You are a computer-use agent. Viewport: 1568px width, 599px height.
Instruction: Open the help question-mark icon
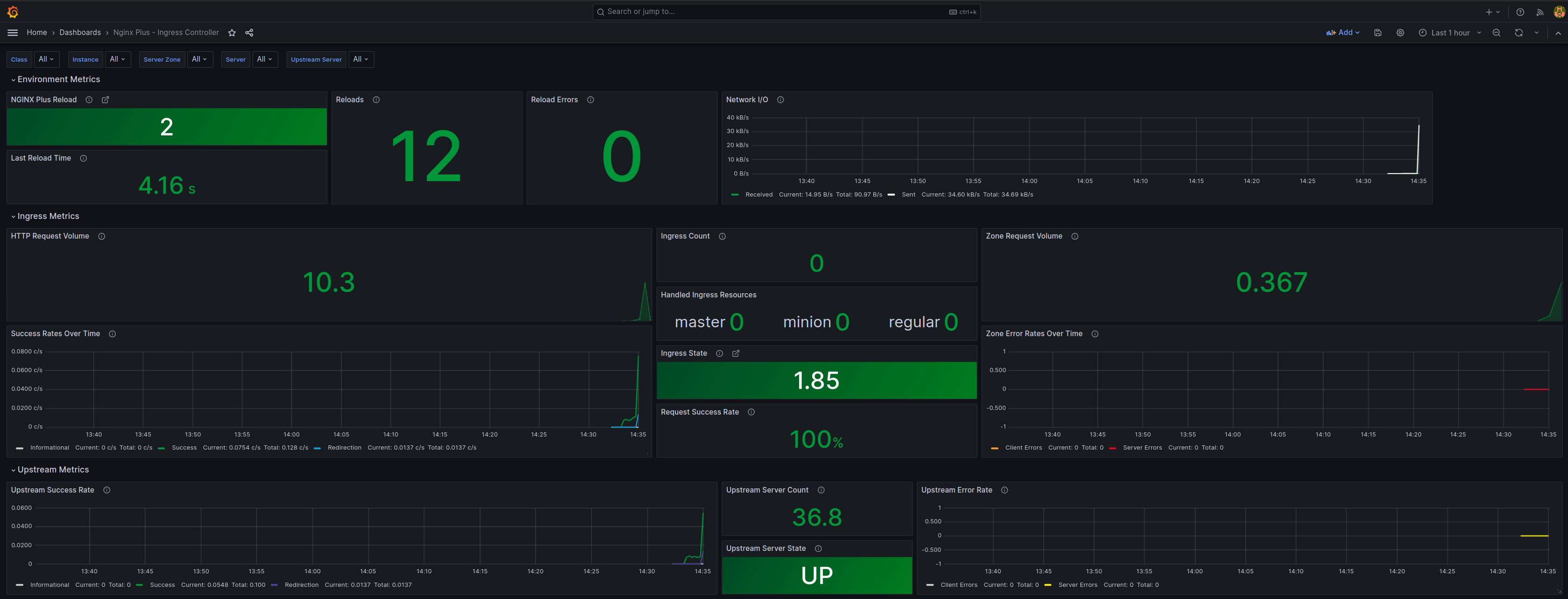pos(1520,12)
